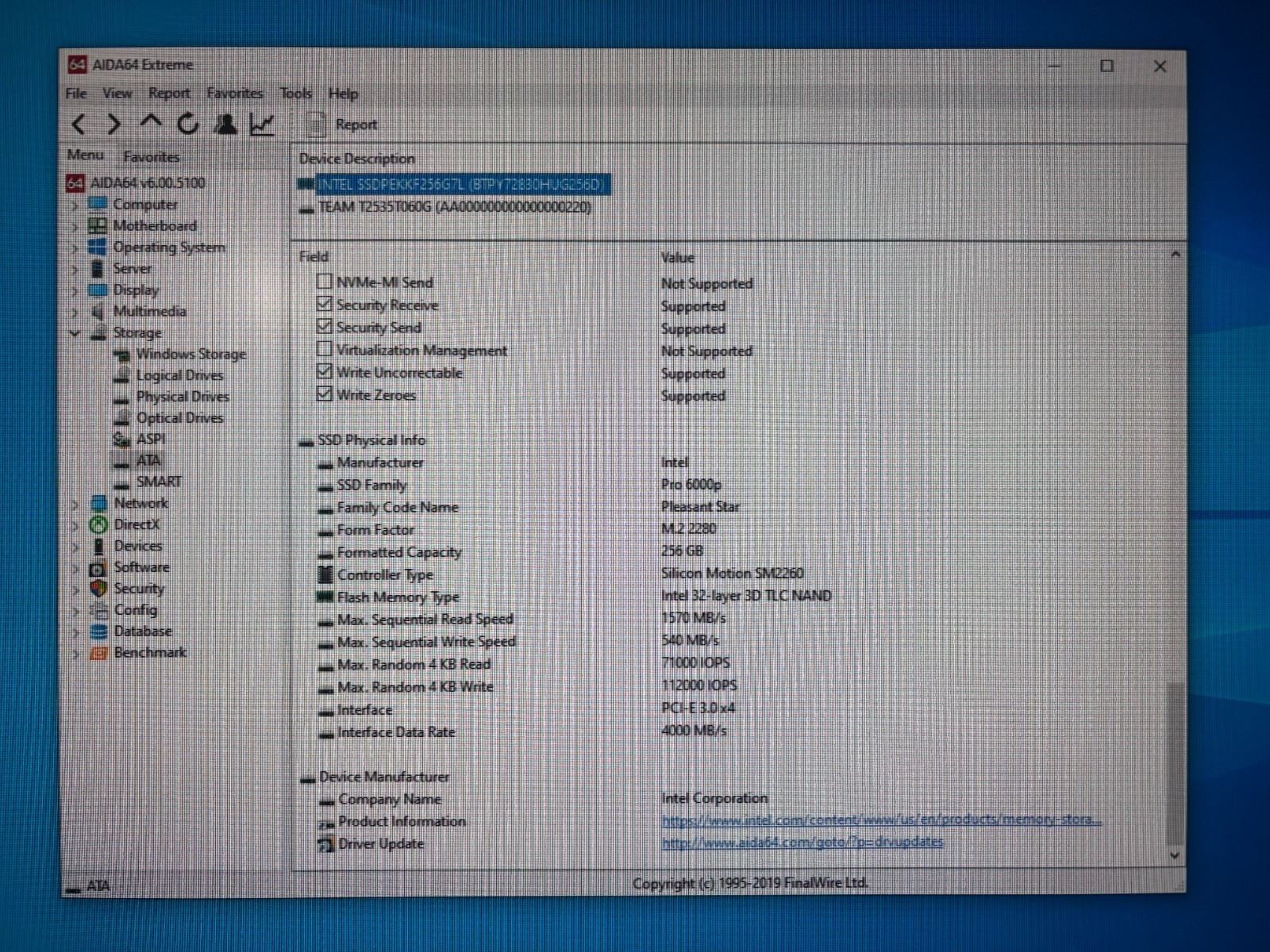Viewport: 1270px width, 952px height.
Task: Switch to the Menu panel tab
Action: point(86,155)
